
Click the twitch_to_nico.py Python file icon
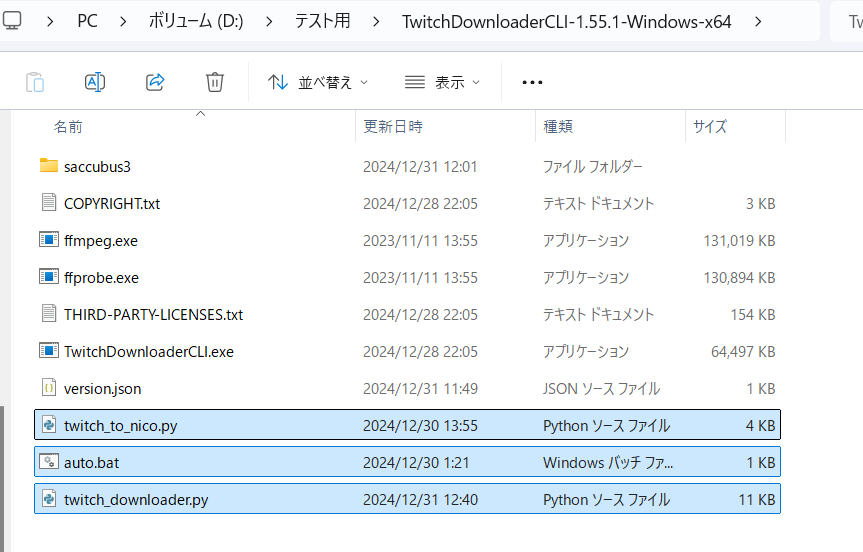[48, 425]
